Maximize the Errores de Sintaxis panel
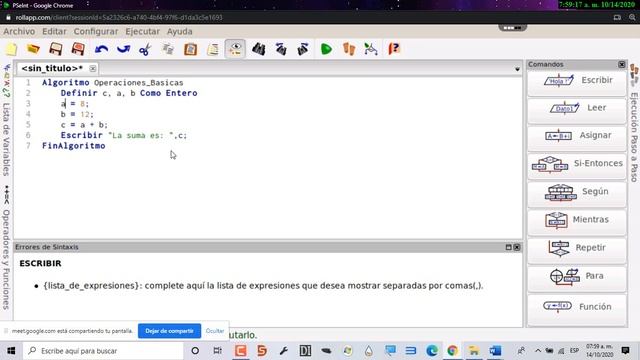Viewport: 640px width, 360px height. pos(509,247)
